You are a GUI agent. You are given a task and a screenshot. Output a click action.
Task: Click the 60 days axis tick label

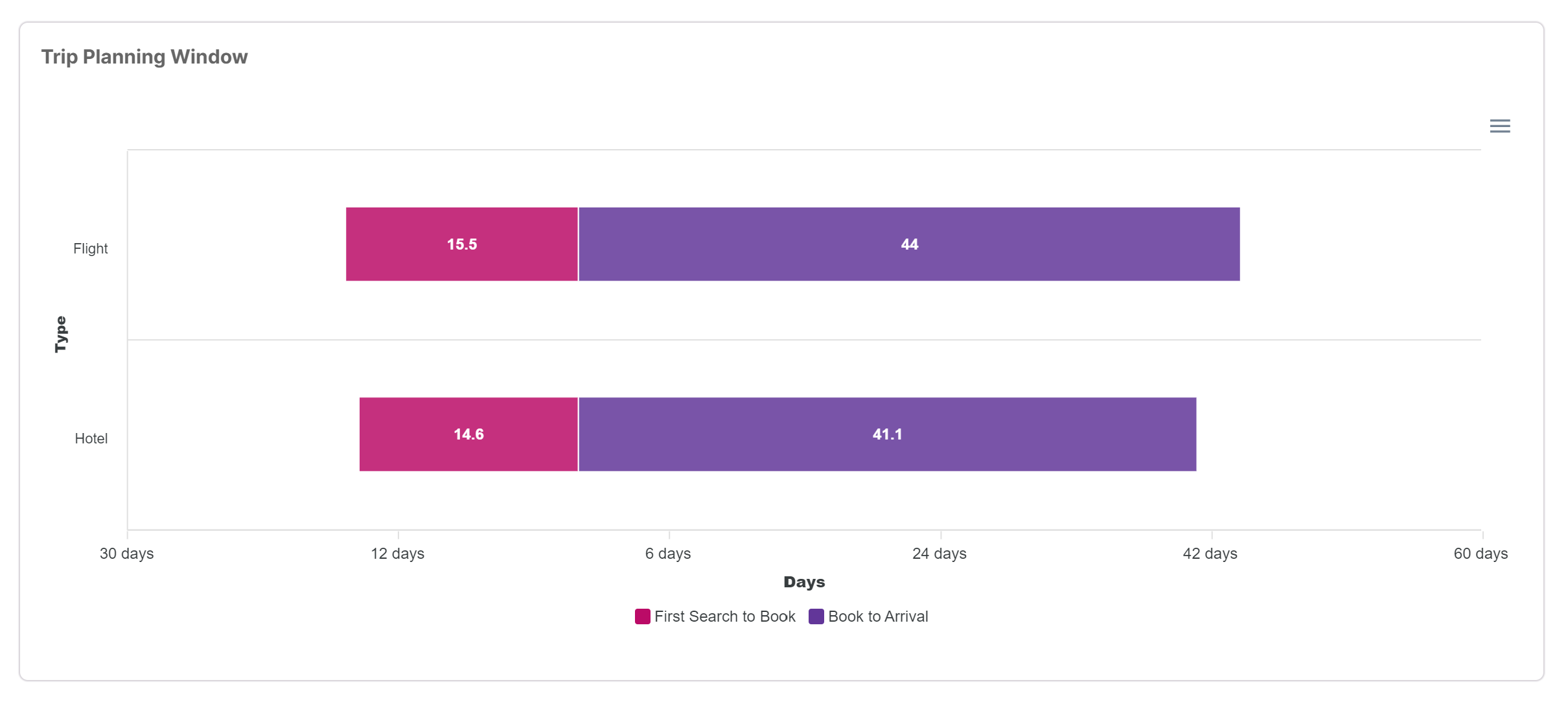click(1481, 554)
